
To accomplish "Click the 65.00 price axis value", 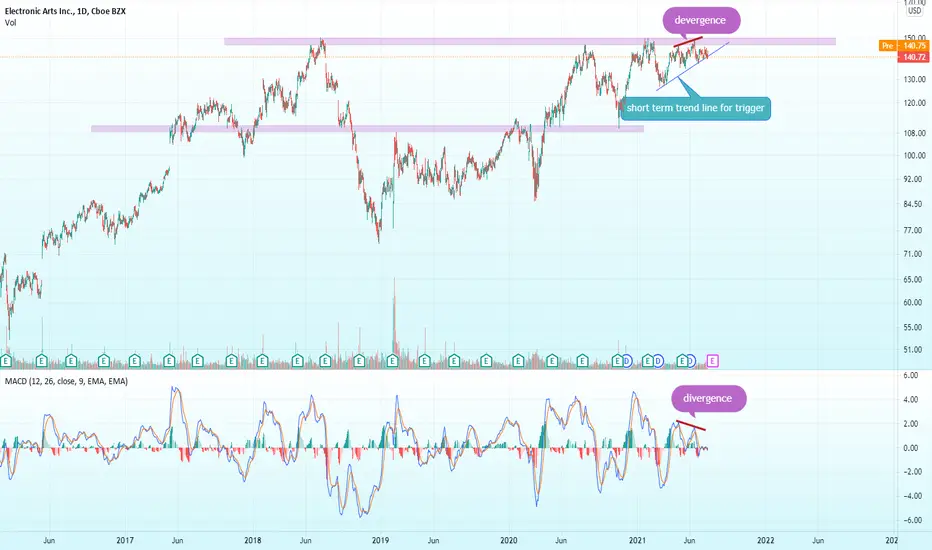I will [915, 279].
